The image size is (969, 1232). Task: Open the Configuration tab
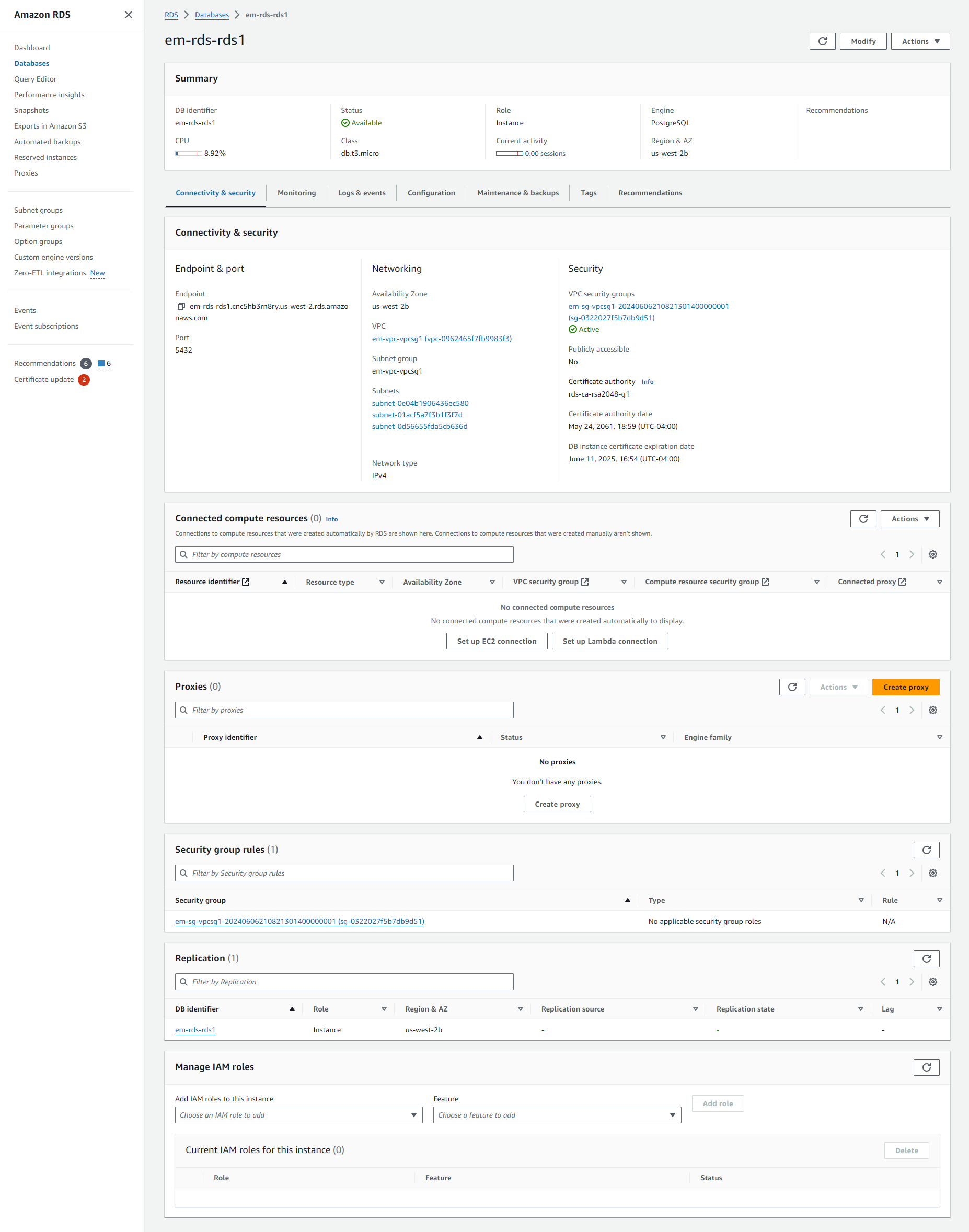(431, 193)
